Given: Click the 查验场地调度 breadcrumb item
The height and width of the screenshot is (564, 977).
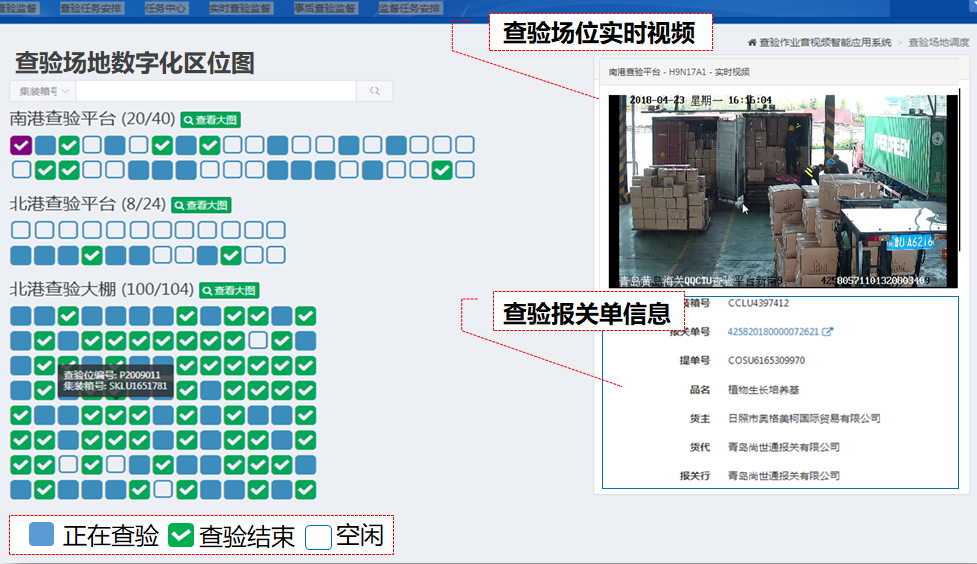Looking at the screenshot, I should tap(938, 42).
